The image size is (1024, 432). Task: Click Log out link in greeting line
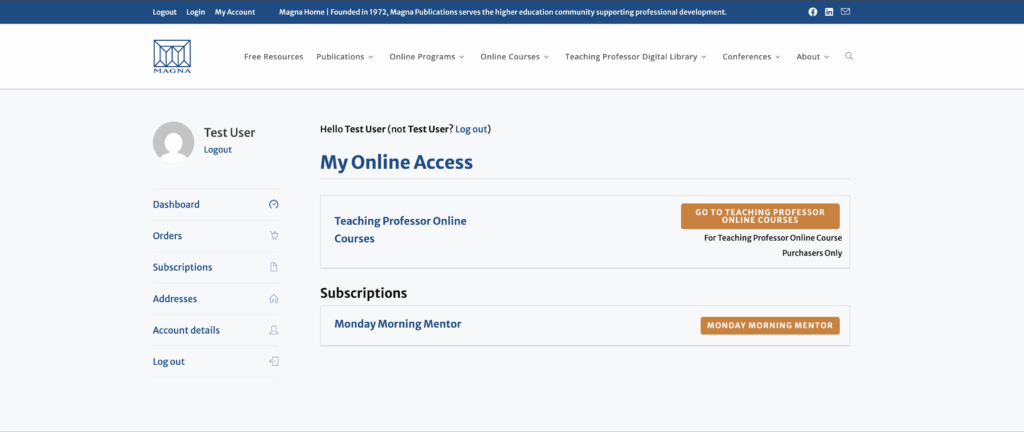pyautogui.click(x=472, y=129)
